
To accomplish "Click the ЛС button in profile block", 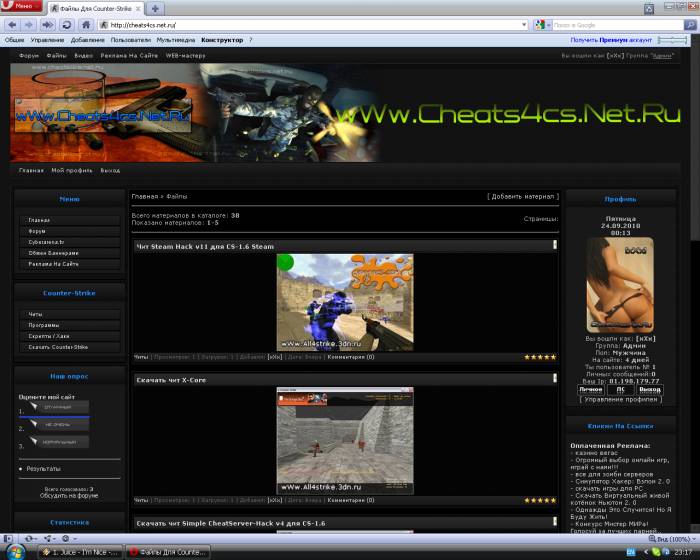I will click(x=620, y=389).
